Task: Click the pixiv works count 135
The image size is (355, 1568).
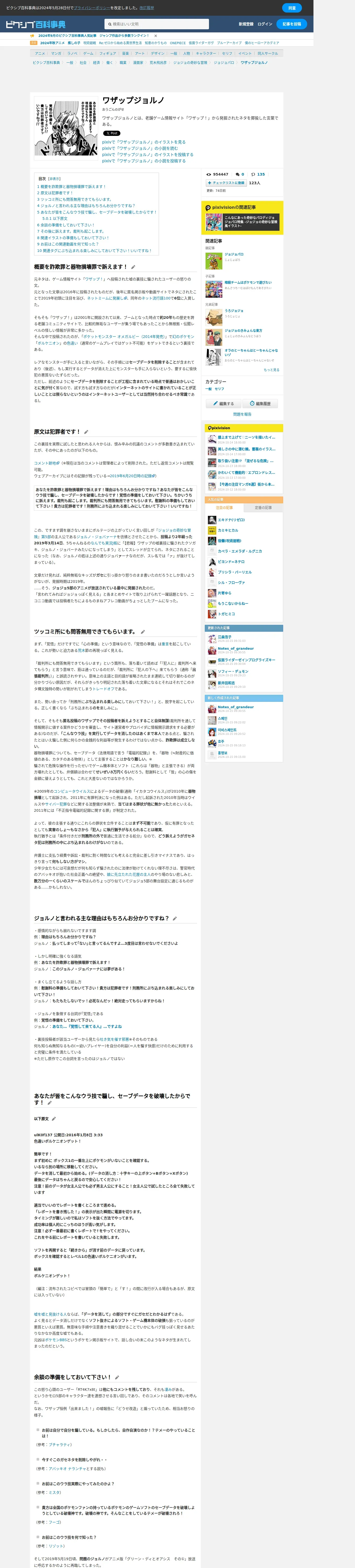Action: (x=261, y=175)
